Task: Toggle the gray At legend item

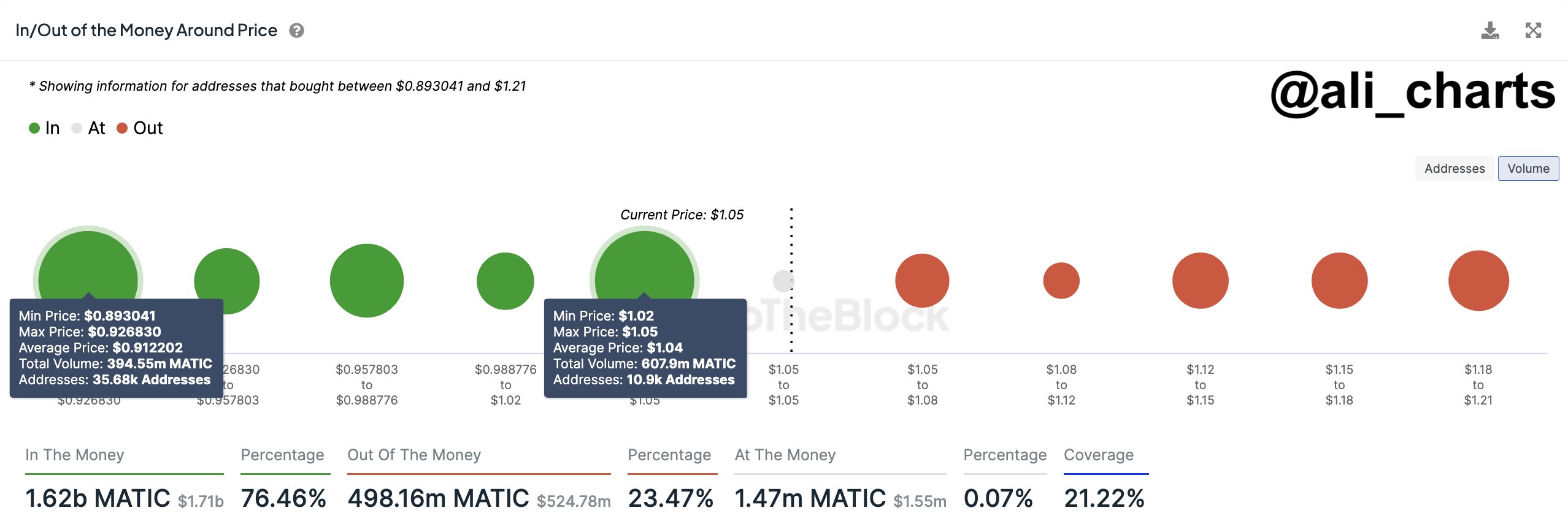Action: click(x=88, y=128)
